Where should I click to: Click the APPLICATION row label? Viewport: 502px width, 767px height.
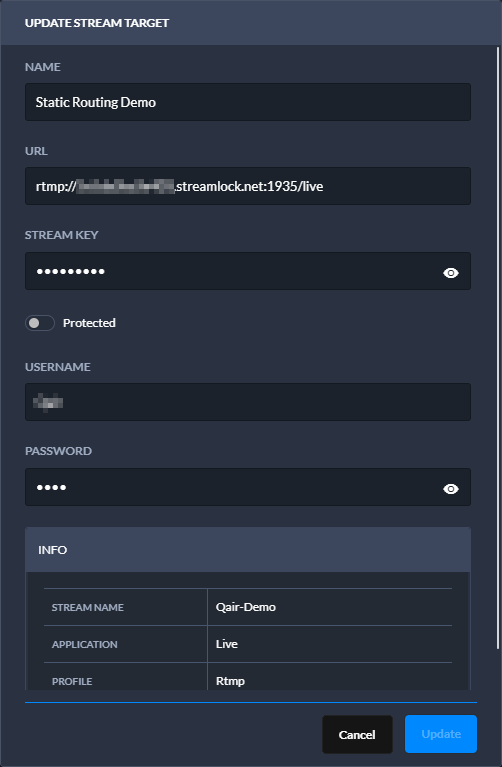[x=85, y=644]
